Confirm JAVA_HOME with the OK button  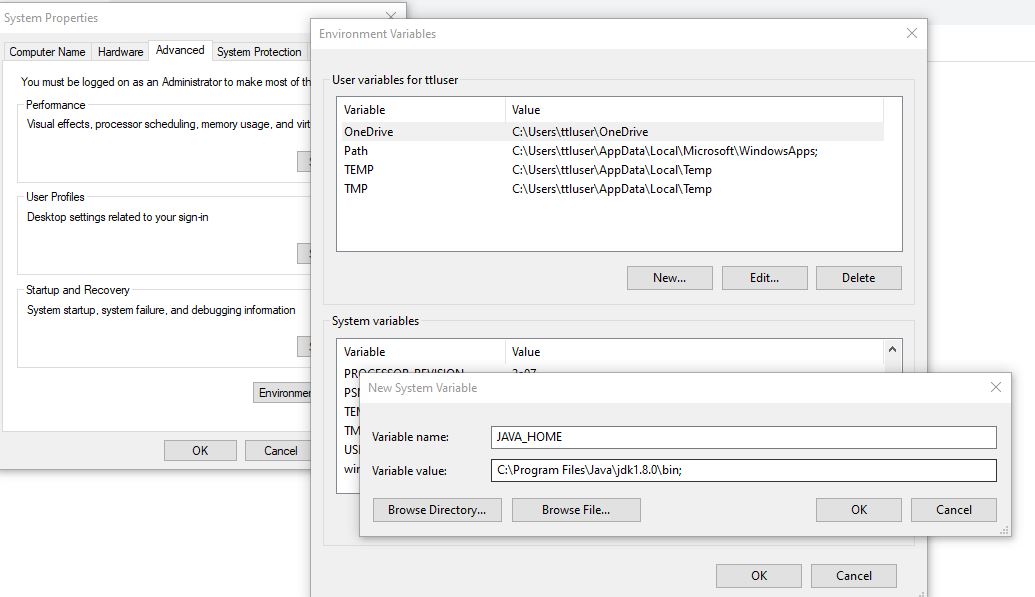857,510
